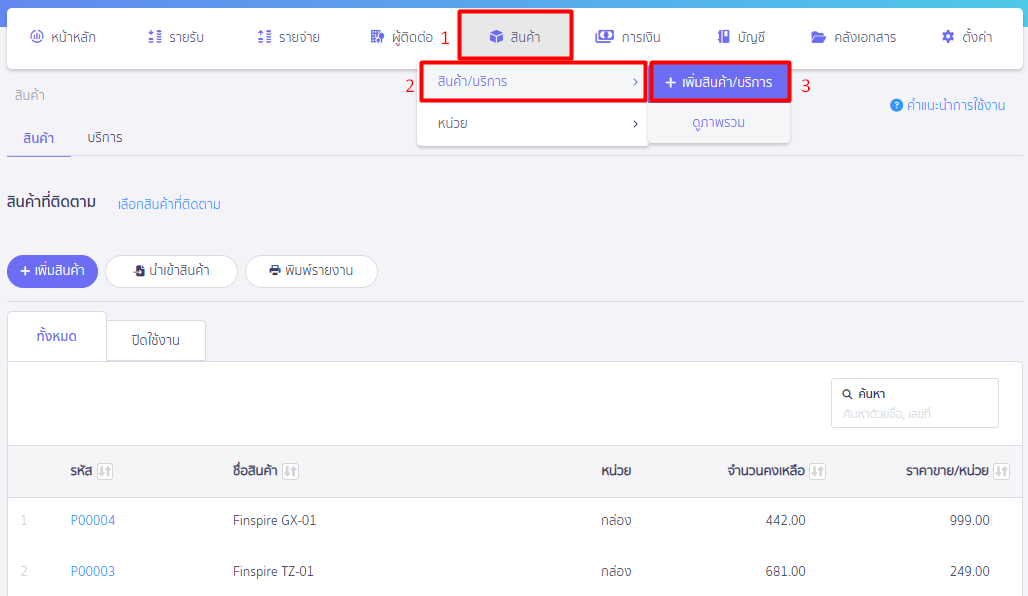The image size is (1028, 596).
Task: Expand the สินค้า/บริการ submenu arrow
Action: tap(635, 82)
